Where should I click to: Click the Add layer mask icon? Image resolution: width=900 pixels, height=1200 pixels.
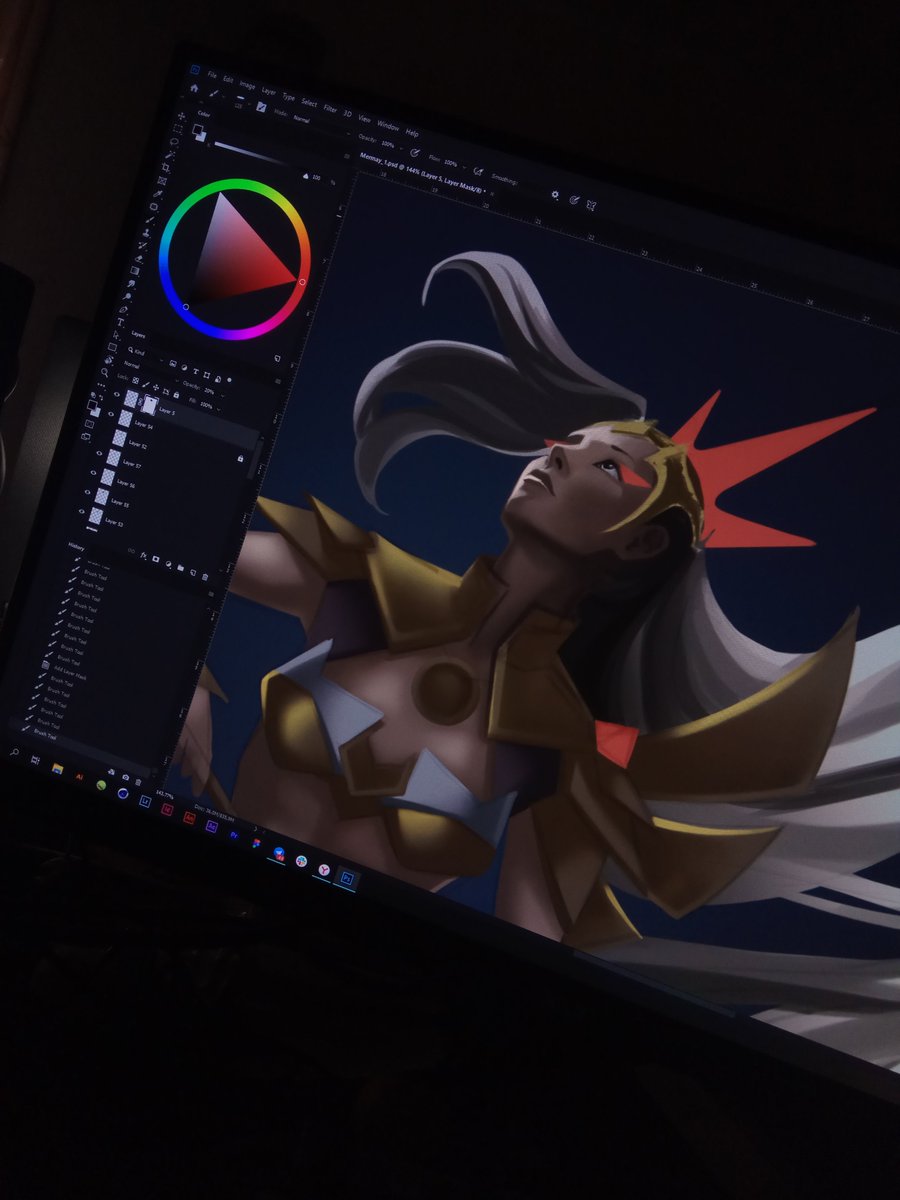tap(155, 559)
